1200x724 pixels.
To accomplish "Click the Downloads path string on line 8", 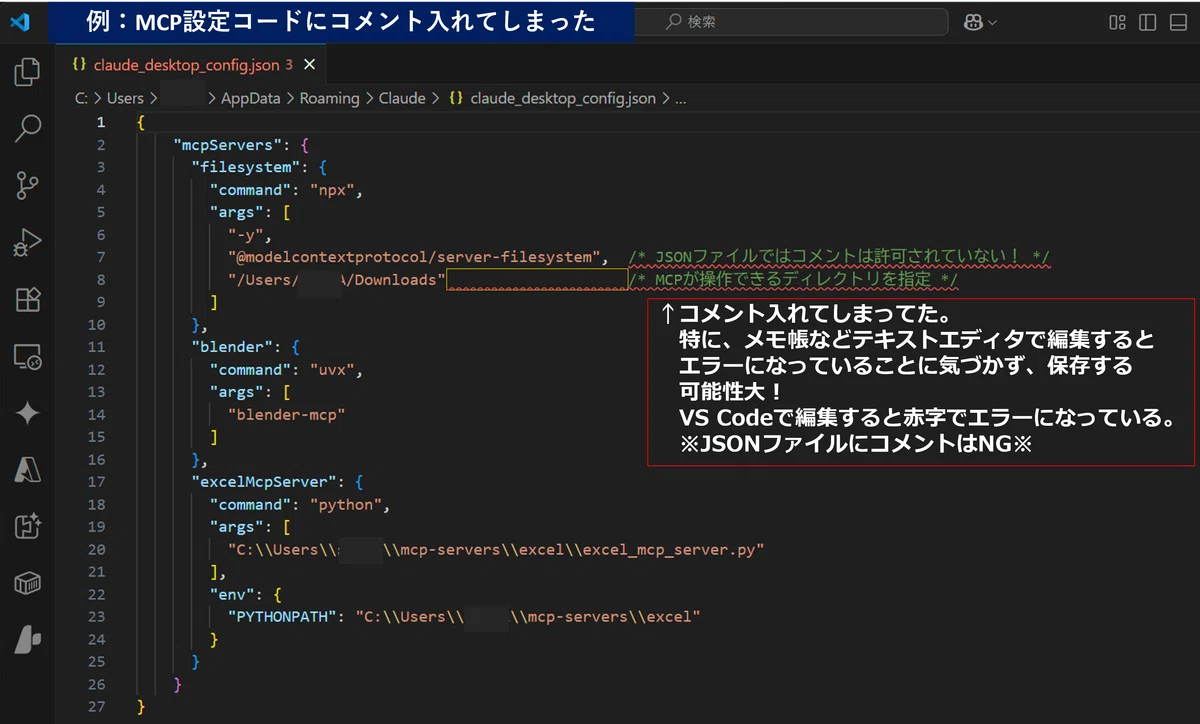I will click(x=337, y=280).
